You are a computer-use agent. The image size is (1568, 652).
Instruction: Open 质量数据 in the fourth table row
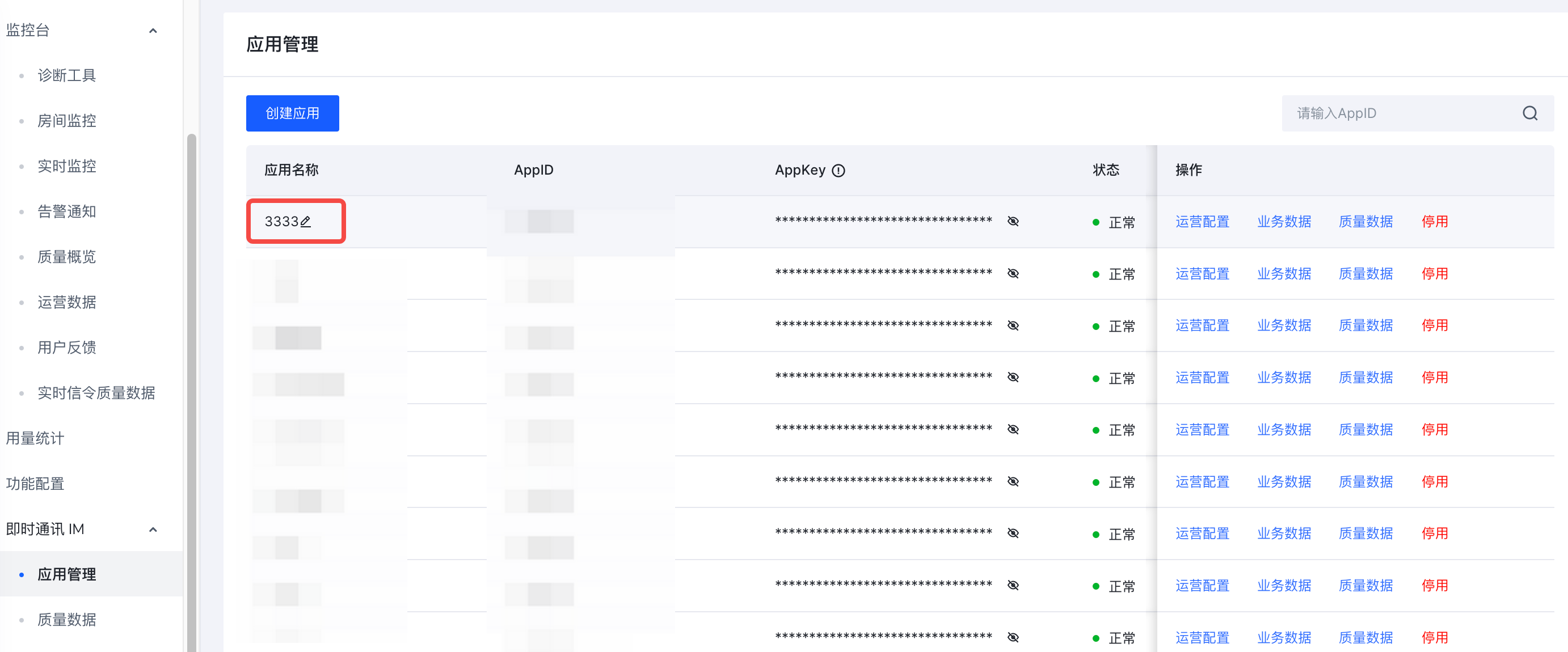click(1365, 377)
